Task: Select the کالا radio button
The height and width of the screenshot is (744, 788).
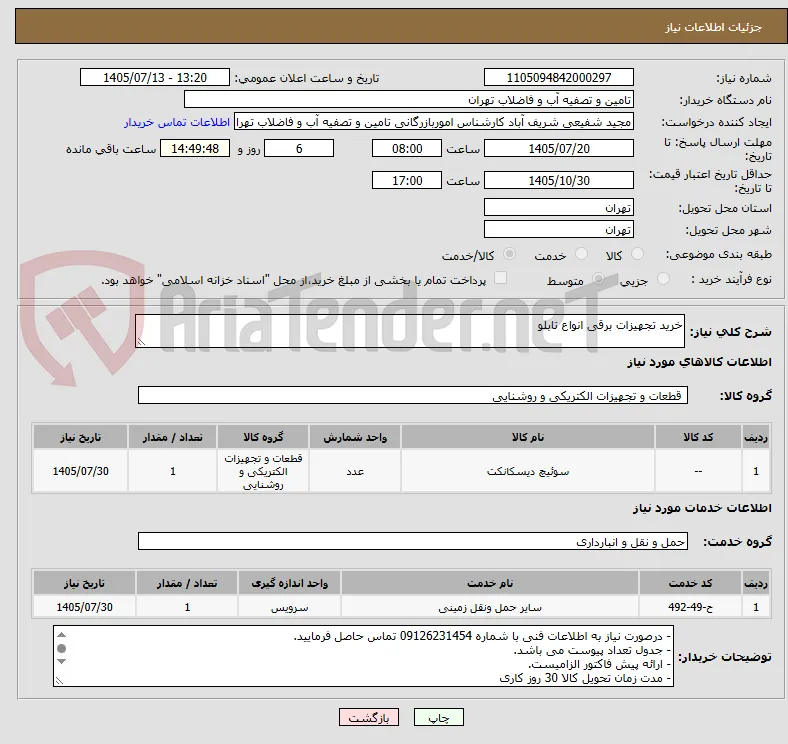Action: click(x=637, y=254)
